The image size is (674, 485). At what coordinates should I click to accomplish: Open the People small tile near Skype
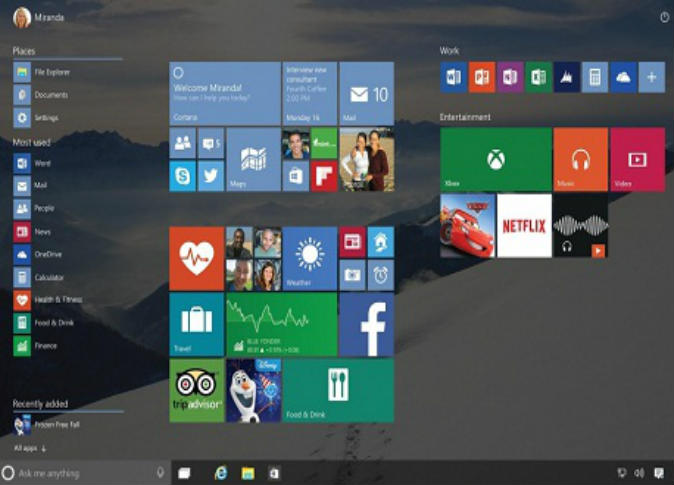click(183, 143)
